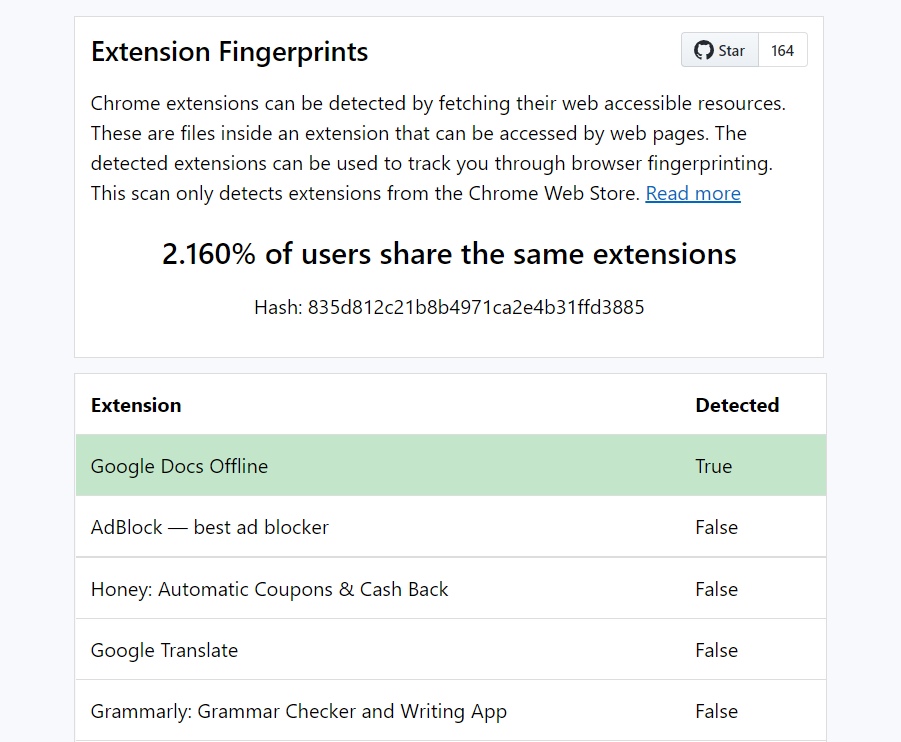Click the False value for Google Translate

pyautogui.click(x=716, y=650)
